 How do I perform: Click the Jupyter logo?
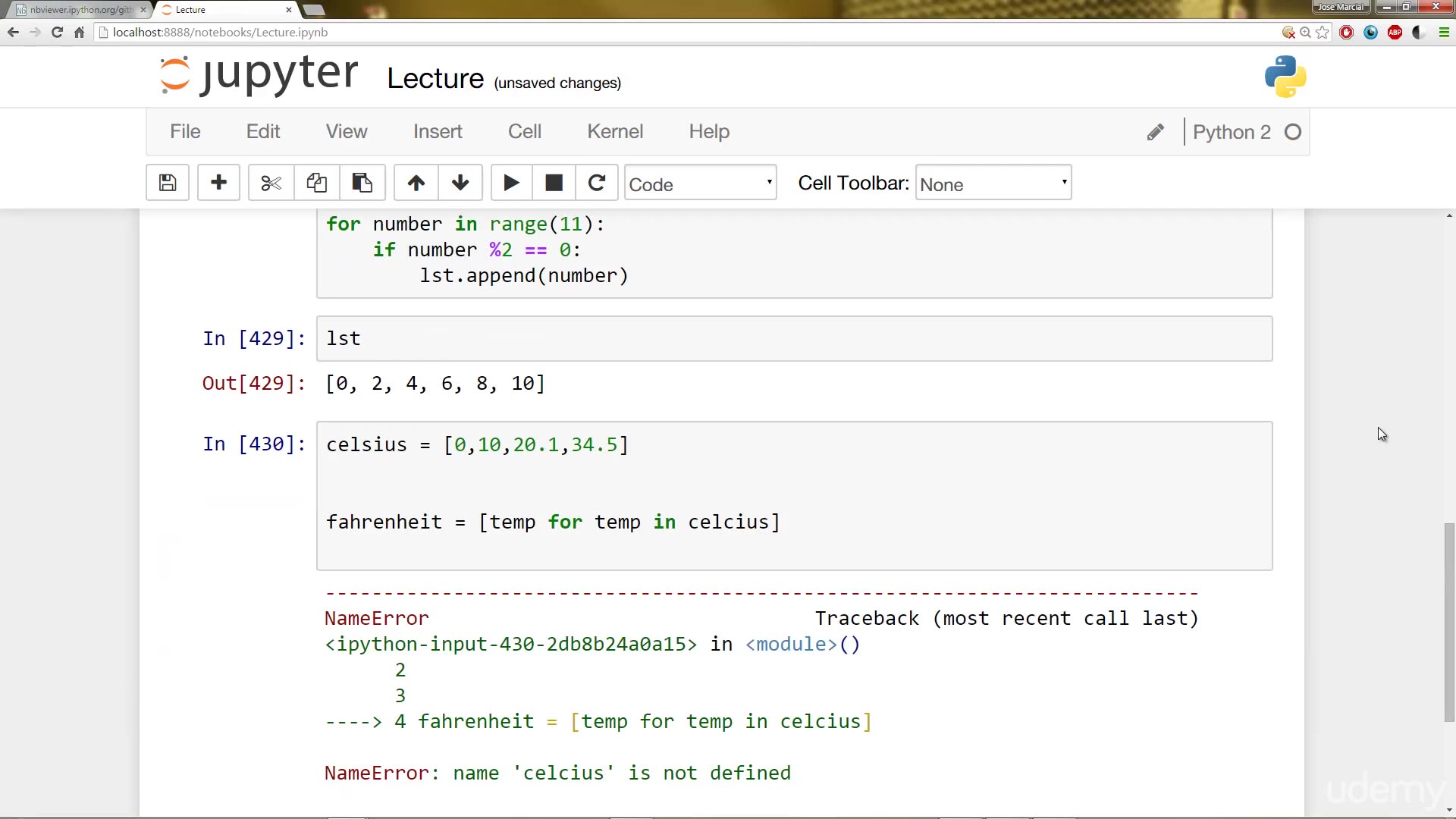pos(258,75)
